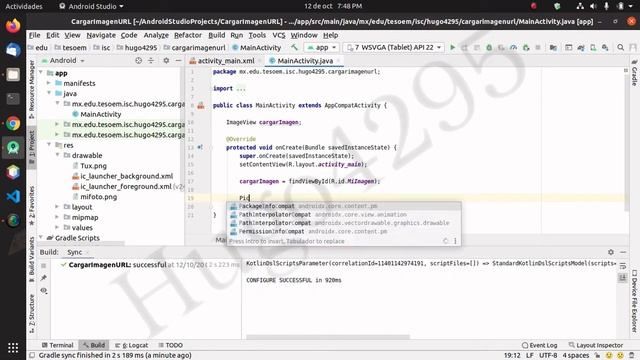Open Search Everywhere magnifier icon
This screenshot has width=640, height=360.
click(x=620, y=47)
